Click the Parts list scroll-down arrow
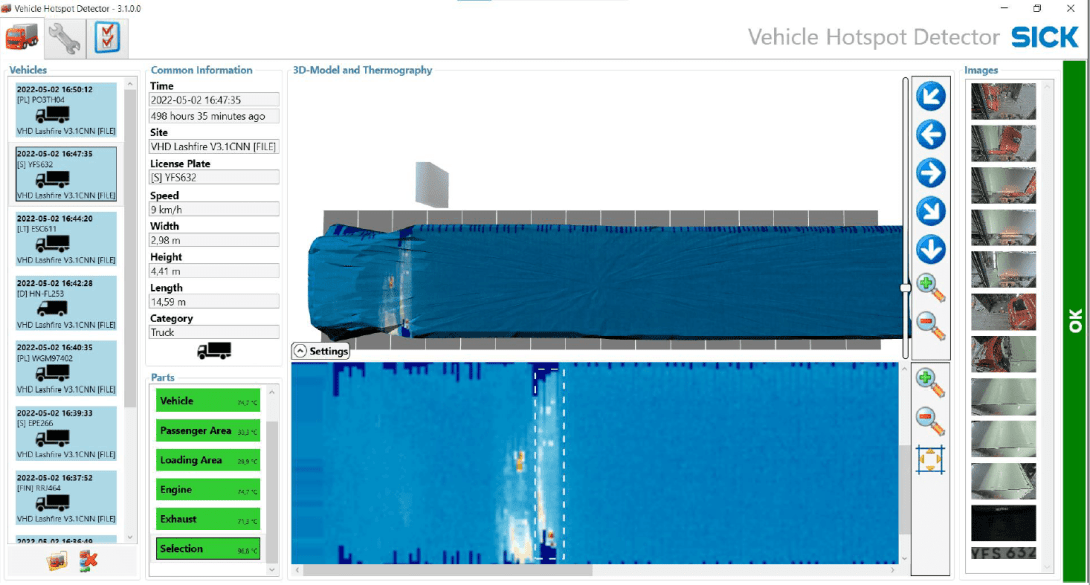The width and height of the screenshot is (1090, 585). click(272, 570)
